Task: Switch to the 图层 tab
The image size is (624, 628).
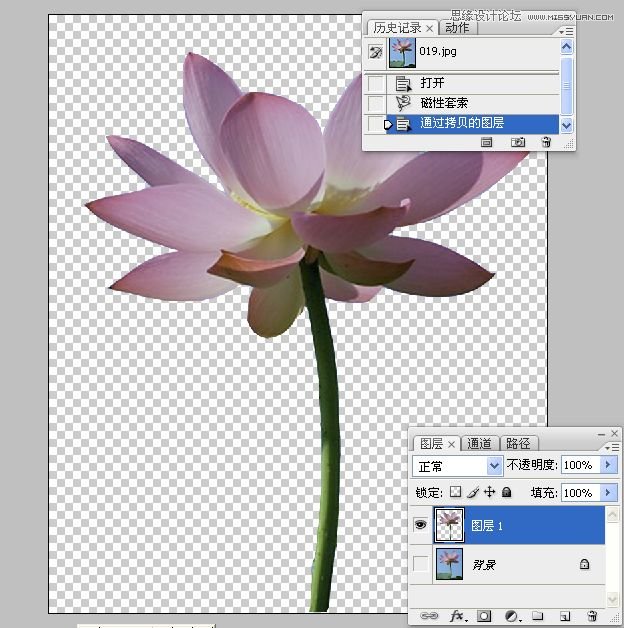Action: tap(431, 444)
